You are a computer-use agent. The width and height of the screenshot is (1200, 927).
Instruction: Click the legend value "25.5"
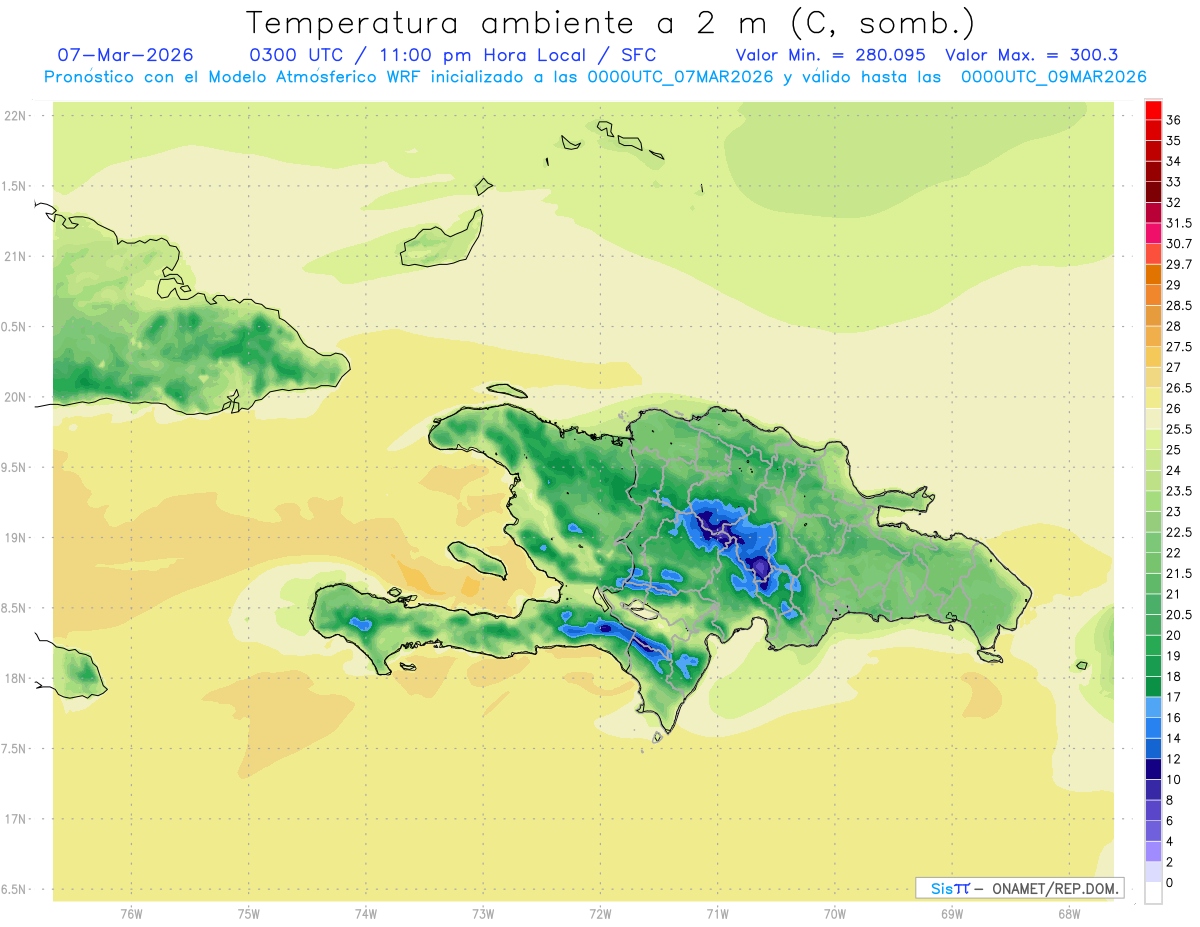pyautogui.click(x=1179, y=429)
